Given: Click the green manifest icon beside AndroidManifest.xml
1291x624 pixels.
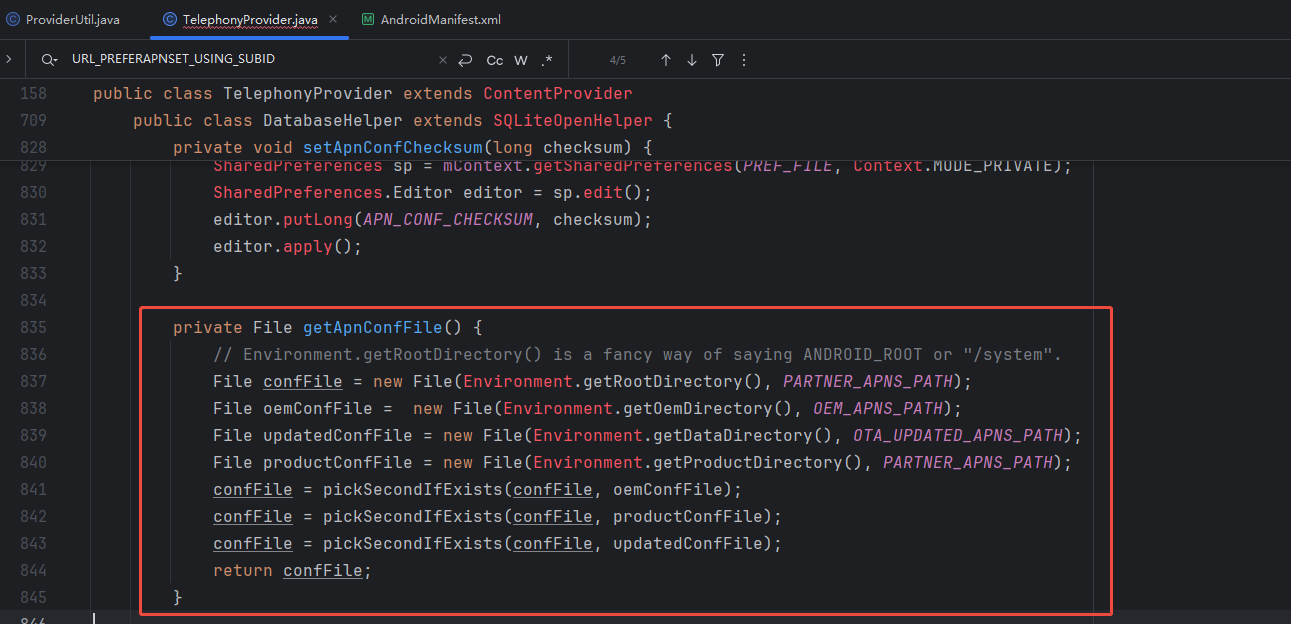Looking at the screenshot, I should click(368, 19).
